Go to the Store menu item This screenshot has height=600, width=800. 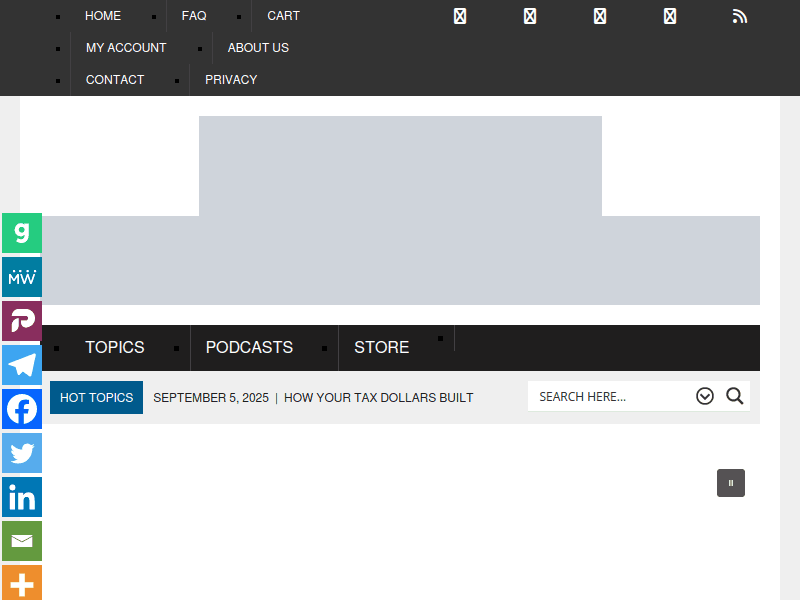coord(381,347)
